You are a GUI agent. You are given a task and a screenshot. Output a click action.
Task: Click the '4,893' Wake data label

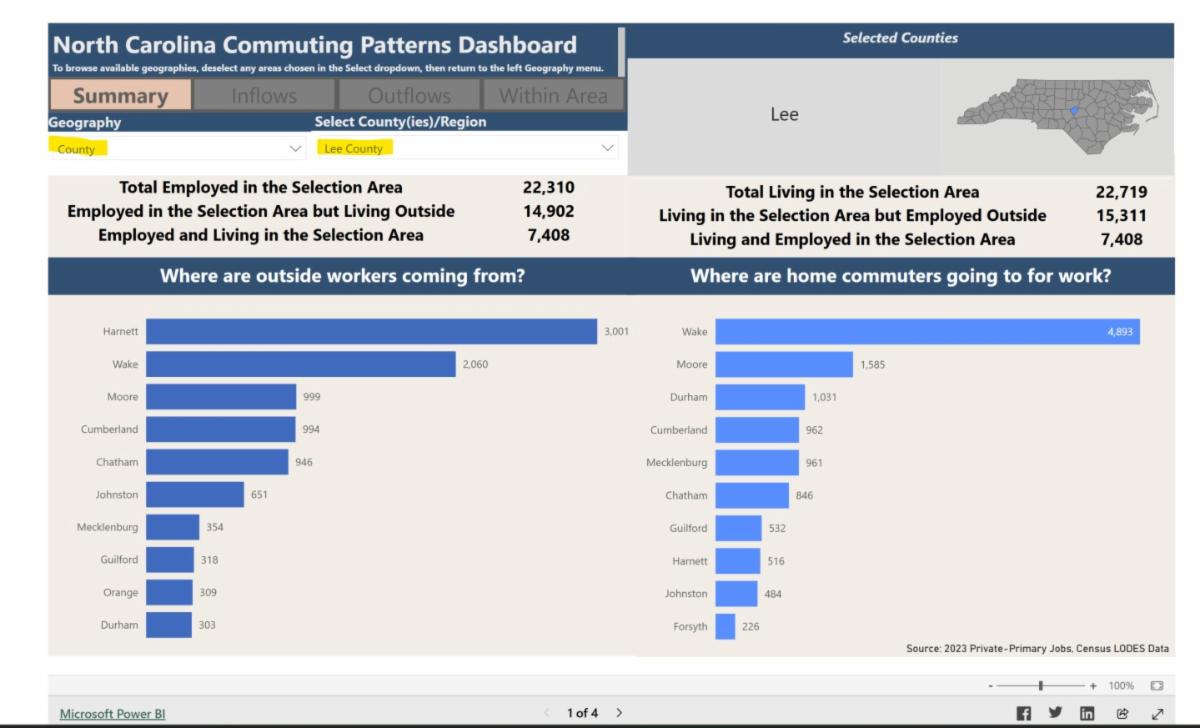(x=1120, y=331)
